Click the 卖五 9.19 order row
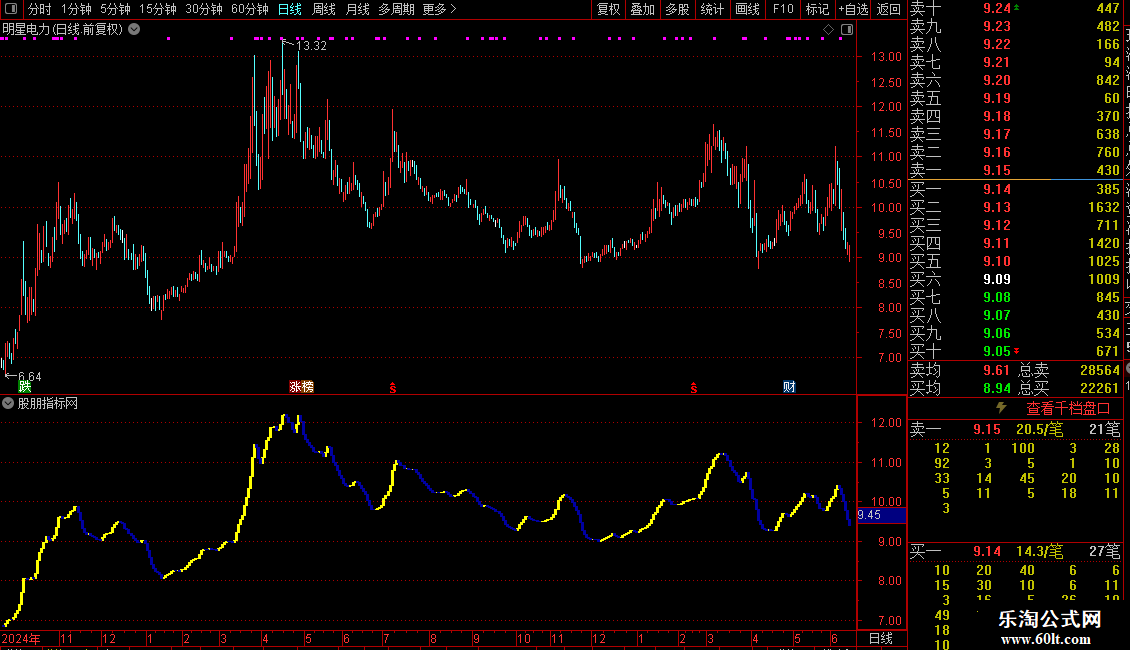 [1015, 99]
